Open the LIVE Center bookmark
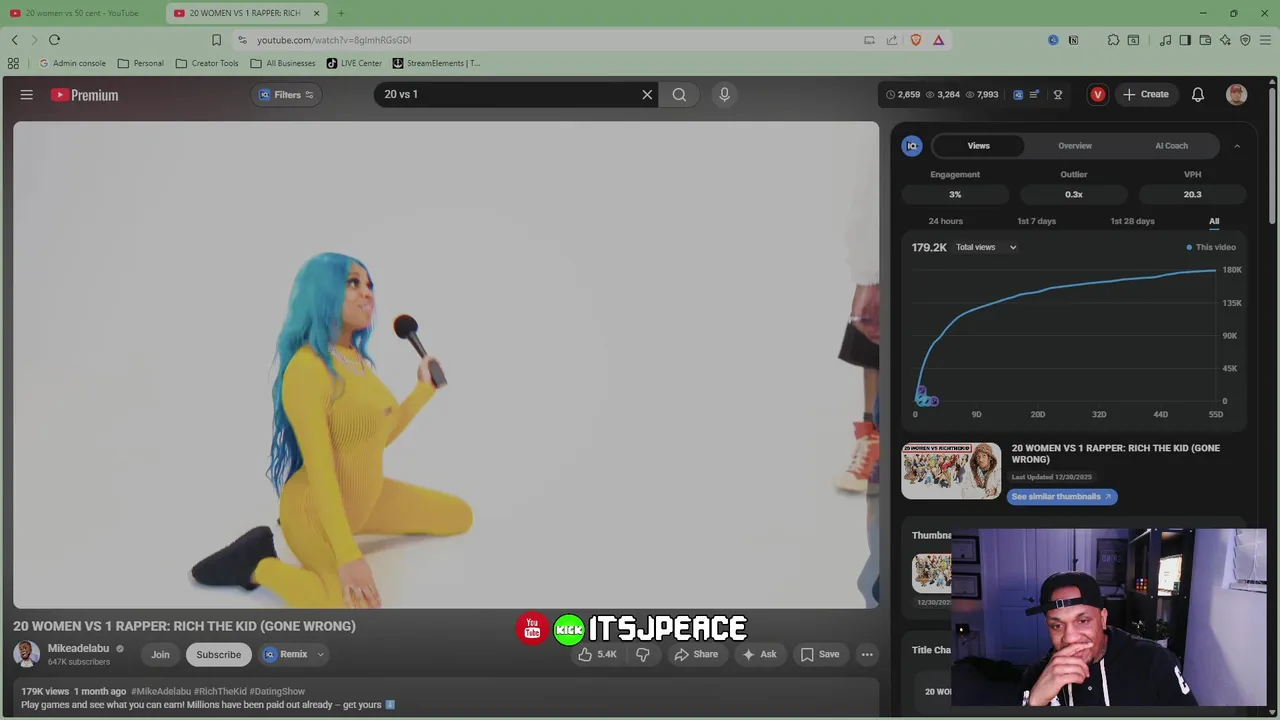This screenshot has height=720, width=1280. (354, 63)
